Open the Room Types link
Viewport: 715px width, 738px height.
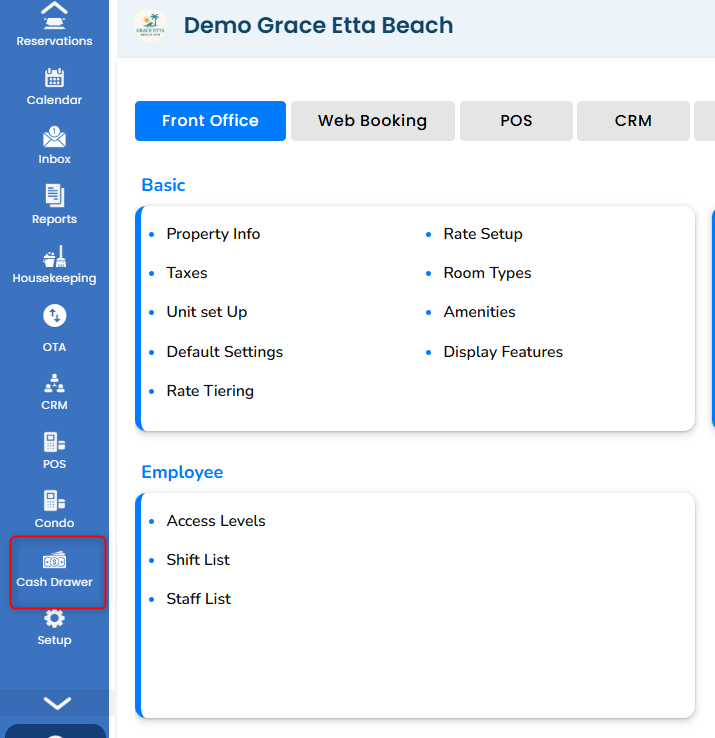tap(487, 273)
